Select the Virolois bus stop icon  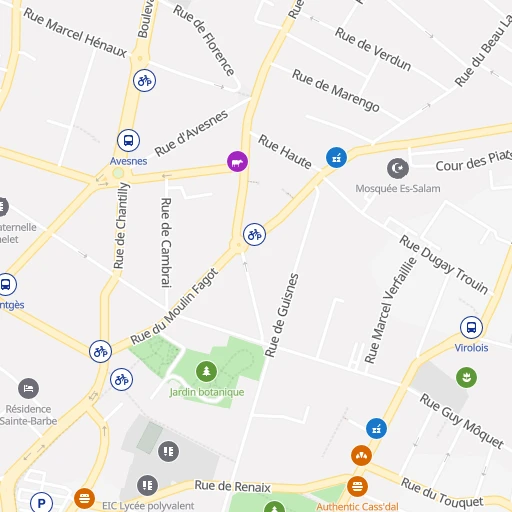[x=471, y=327]
